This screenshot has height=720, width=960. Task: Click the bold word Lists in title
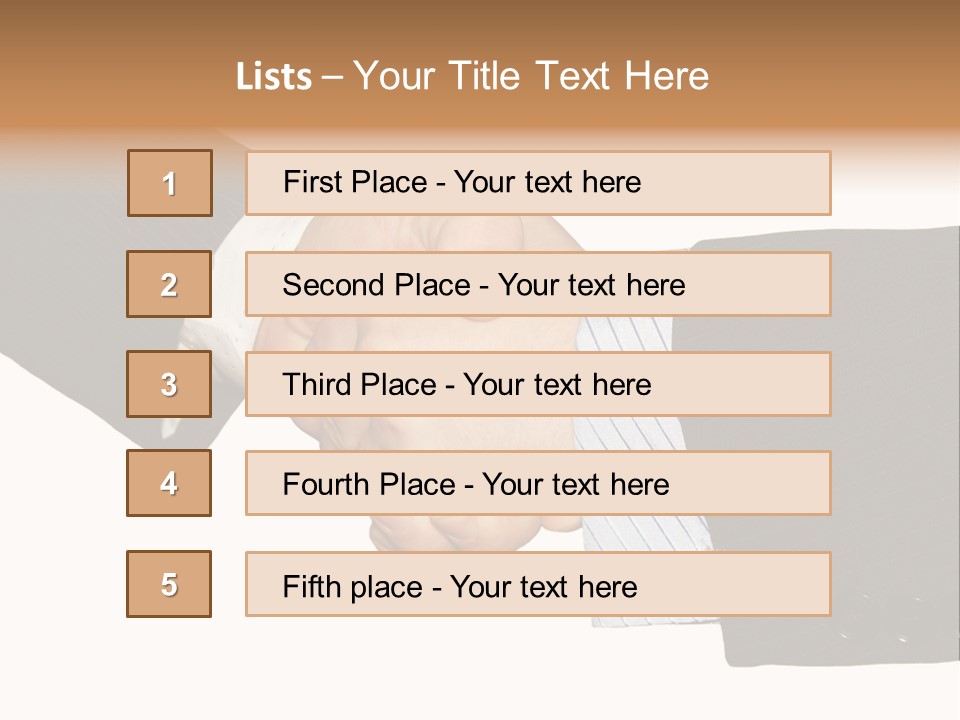[x=274, y=77]
